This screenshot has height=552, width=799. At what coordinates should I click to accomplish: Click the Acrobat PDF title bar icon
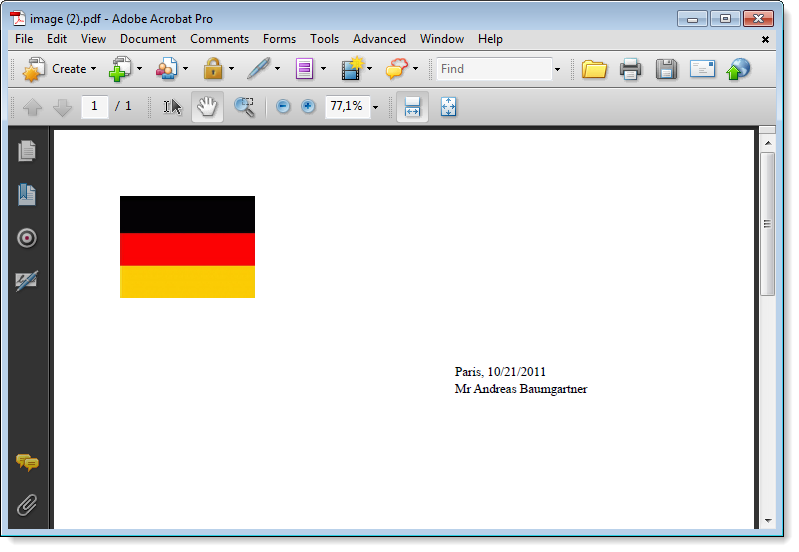[18, 18]
